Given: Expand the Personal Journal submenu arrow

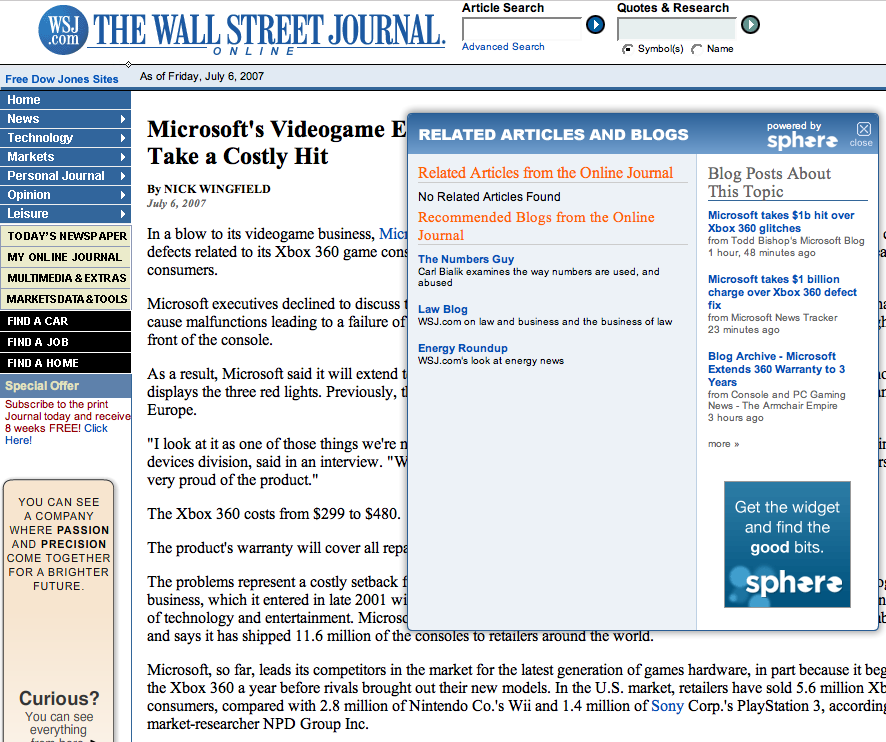Looking at the screenshot, I should (123, 176).
